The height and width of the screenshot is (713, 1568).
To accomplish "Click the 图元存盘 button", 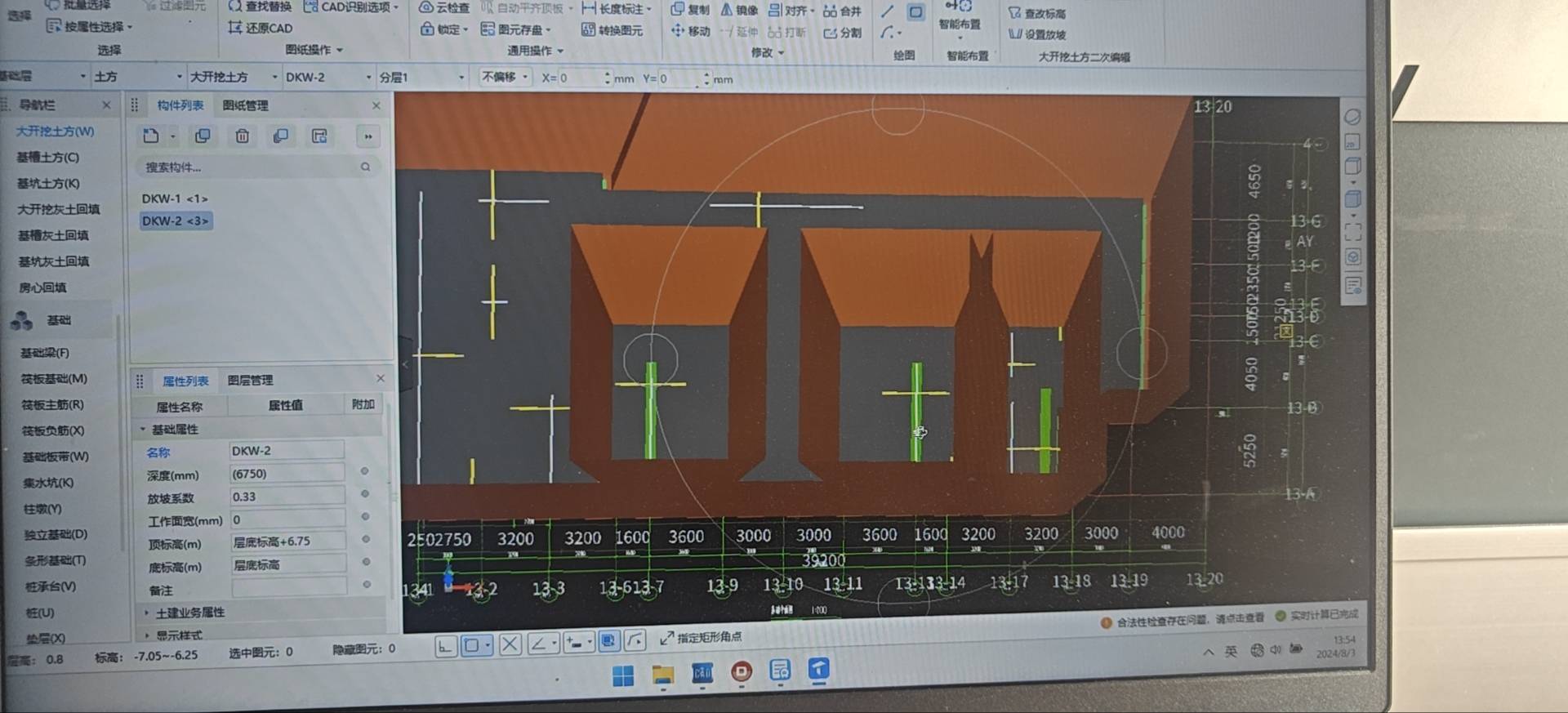I will (515, 29).
